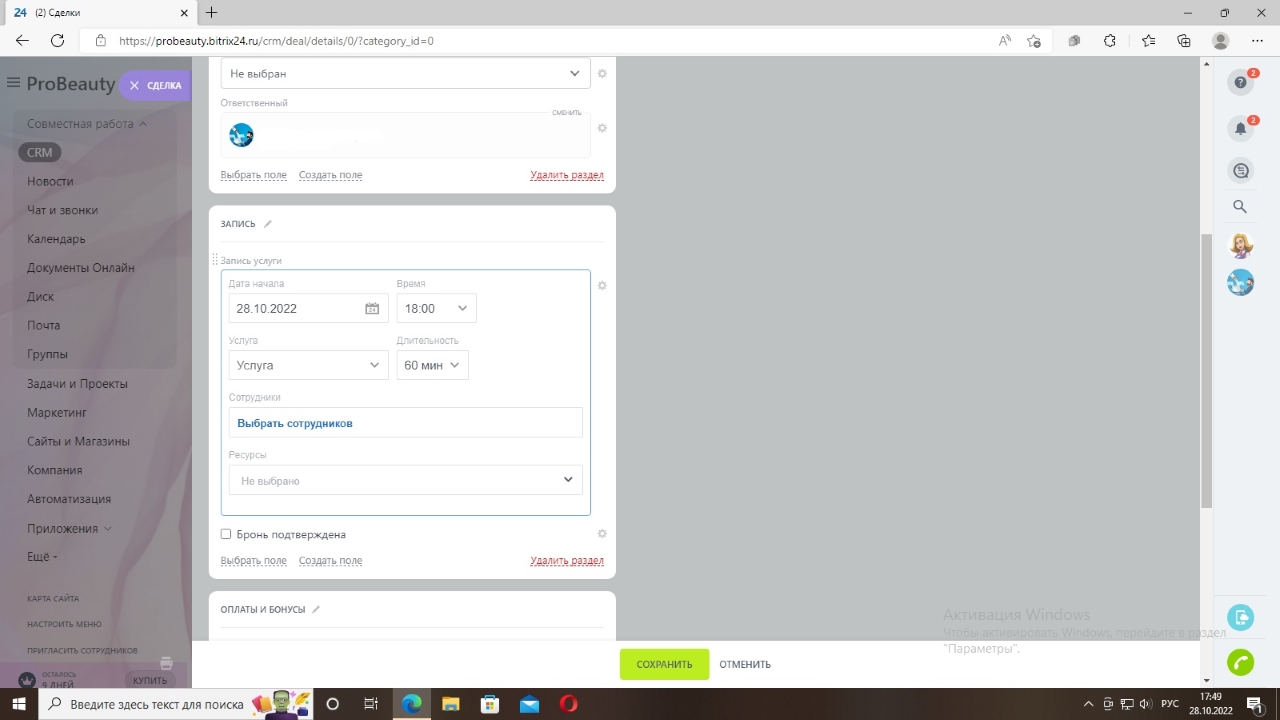The width and height of the screenshot is (1280, 720).
Task: Grab the drag handle beside Запись услуги
Action: pos(215,260)
